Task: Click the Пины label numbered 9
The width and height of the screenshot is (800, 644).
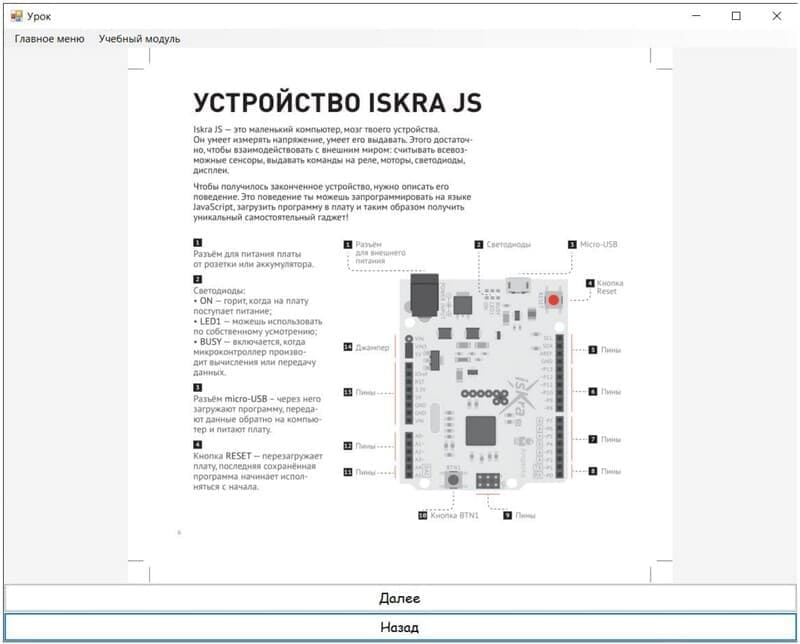Action: 525,515
